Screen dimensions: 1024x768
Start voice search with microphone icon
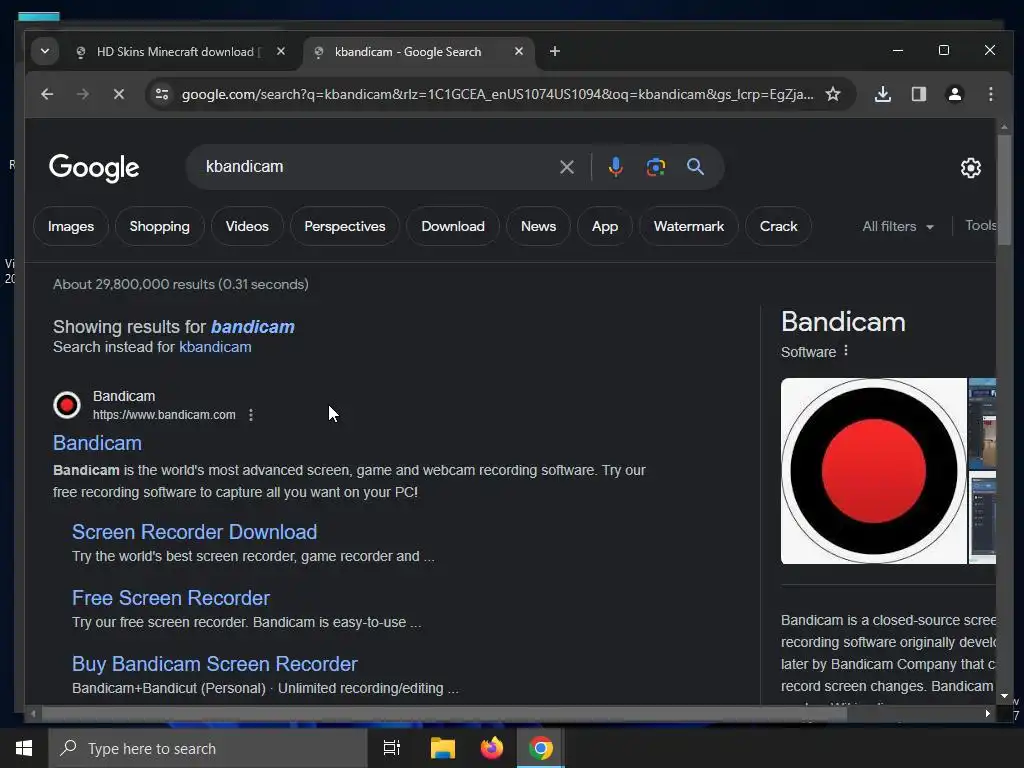tap(615, 167)
